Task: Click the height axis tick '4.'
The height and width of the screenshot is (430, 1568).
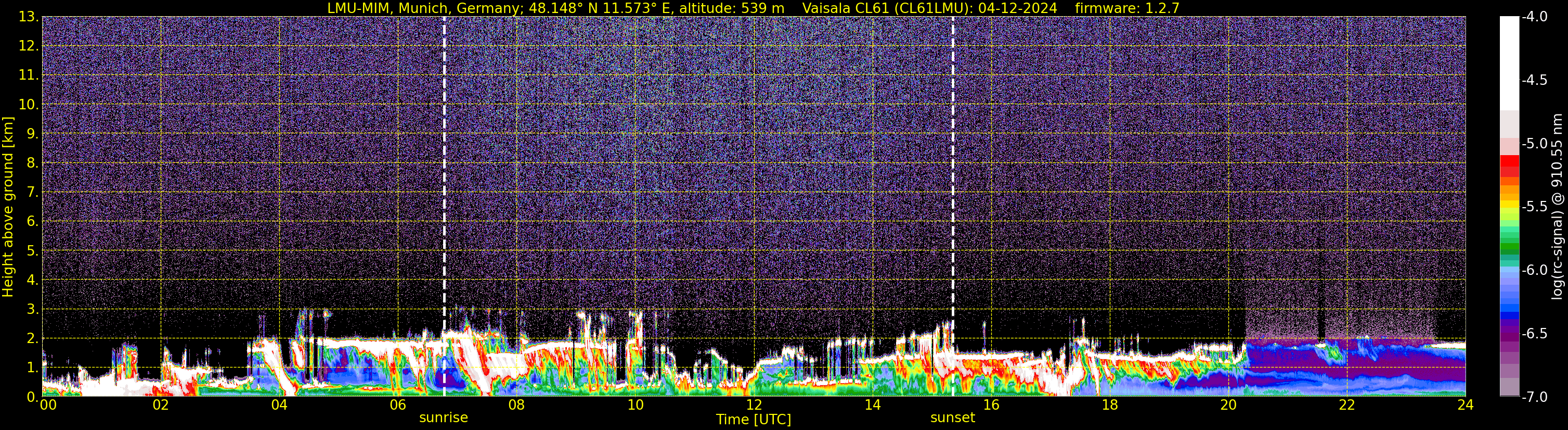Action: click(32, 280)
